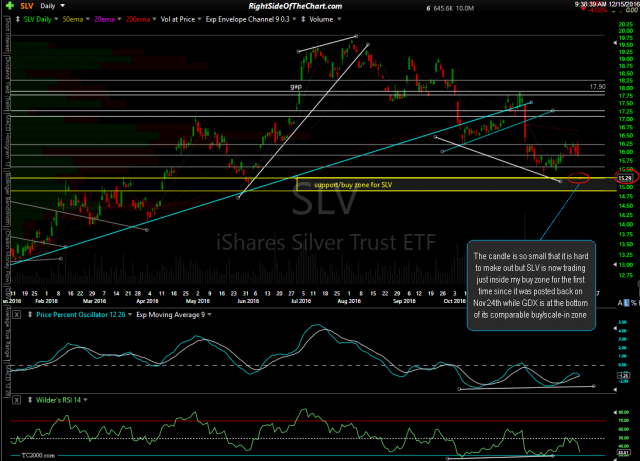Click the 17.90 price level label
640x461 pixels.
[x=598, y=87]
